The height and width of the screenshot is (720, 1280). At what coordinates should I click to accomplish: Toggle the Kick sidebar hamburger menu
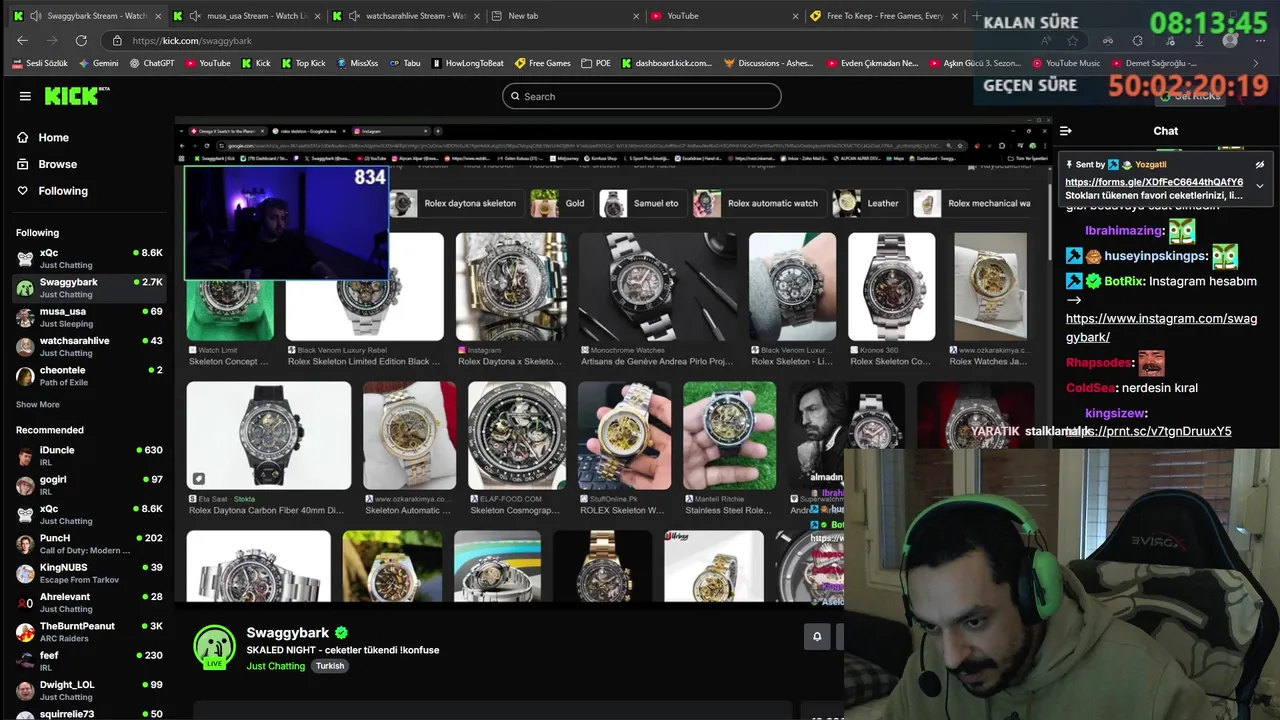pos(25,96)
